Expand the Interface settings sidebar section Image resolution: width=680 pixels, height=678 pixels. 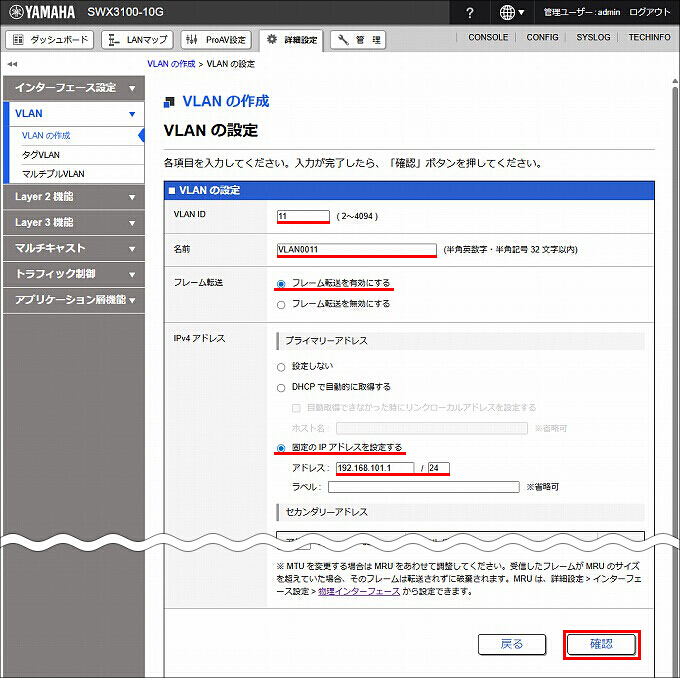73,88
